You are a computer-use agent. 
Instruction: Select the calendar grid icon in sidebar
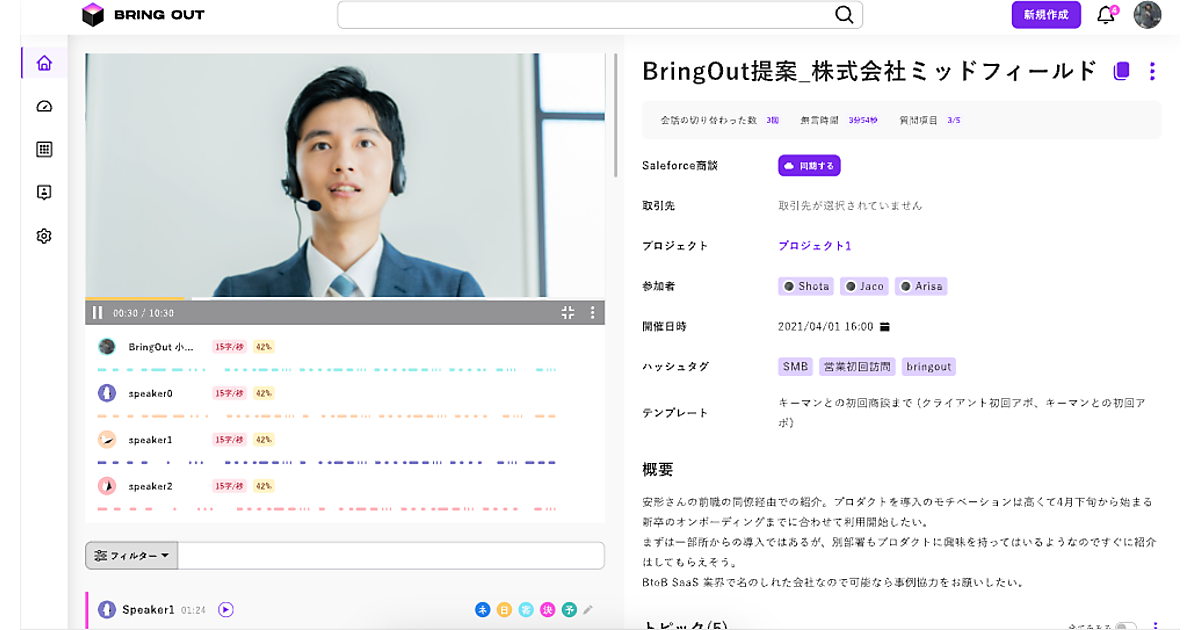[x=44, y=150]
